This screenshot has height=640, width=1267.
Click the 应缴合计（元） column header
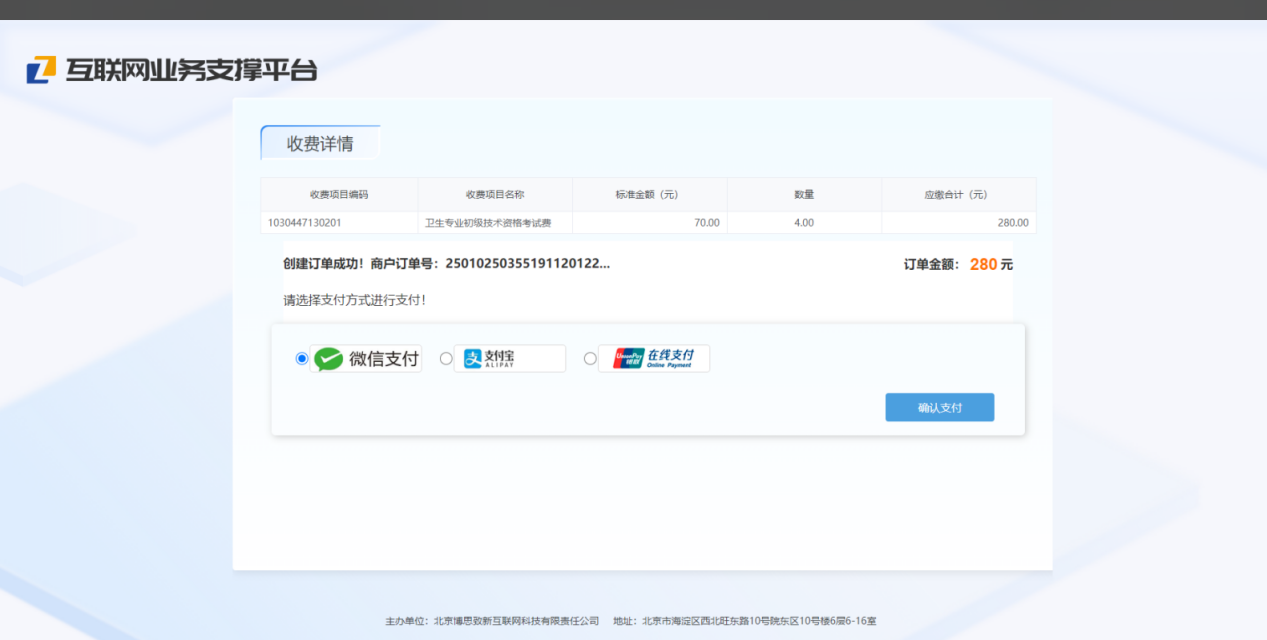958,195
